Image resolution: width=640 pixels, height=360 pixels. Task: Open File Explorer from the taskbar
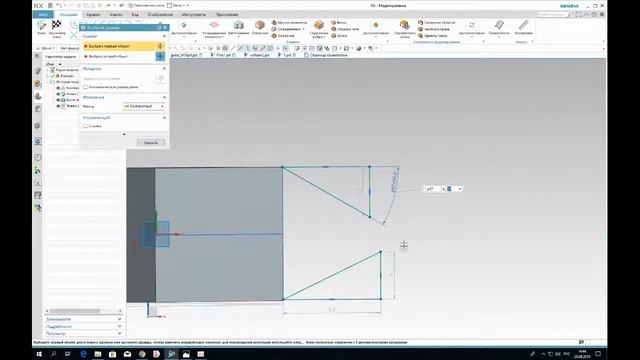(x=98, y=354)
